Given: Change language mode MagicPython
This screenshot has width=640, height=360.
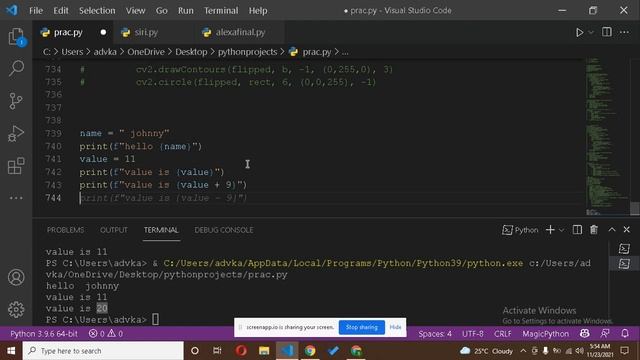Looking at the screenshot, I should pos(545,334).
